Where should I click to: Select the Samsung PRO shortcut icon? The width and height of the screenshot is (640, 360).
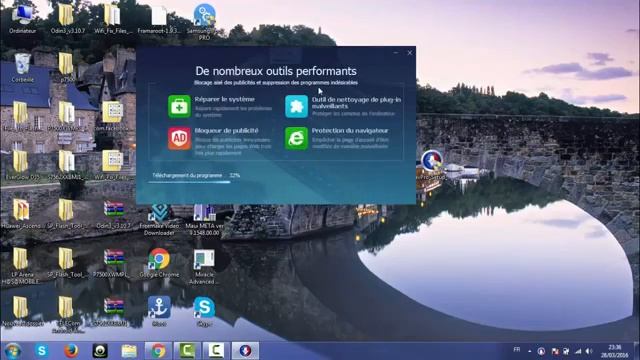[204, 22]
